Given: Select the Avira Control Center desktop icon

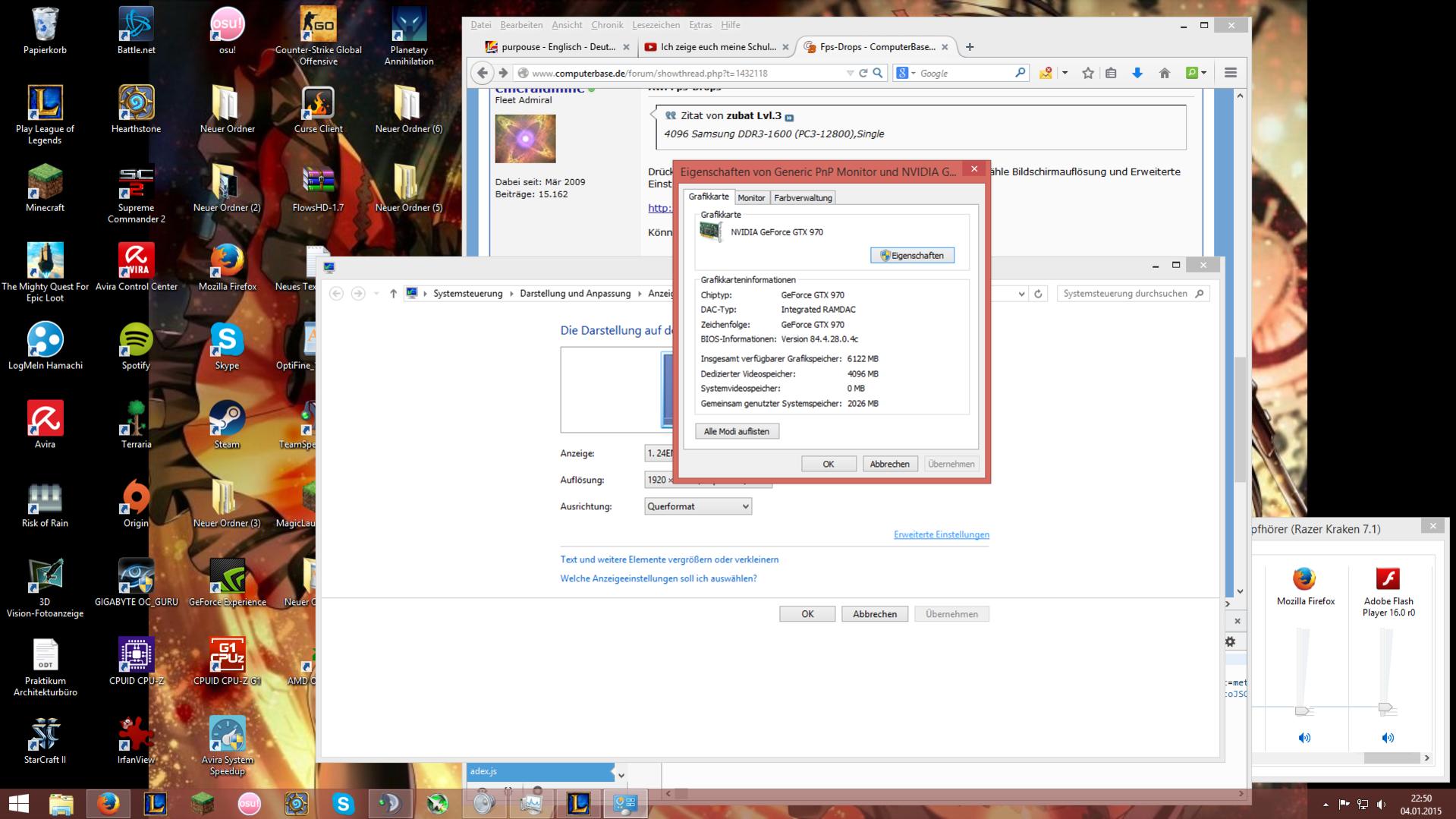Looking at the screenshot, I should click(136, 267).
